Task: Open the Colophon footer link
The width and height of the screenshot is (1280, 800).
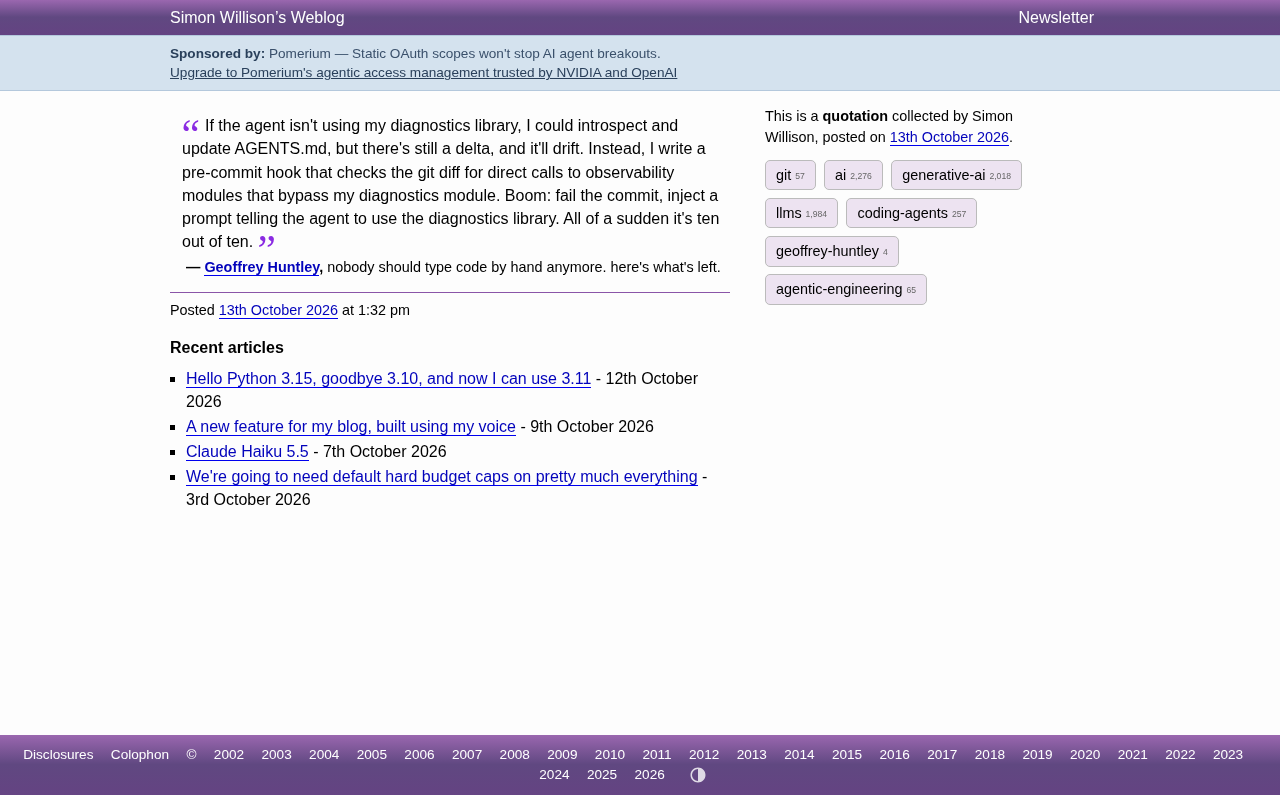Action: point(140,755)
